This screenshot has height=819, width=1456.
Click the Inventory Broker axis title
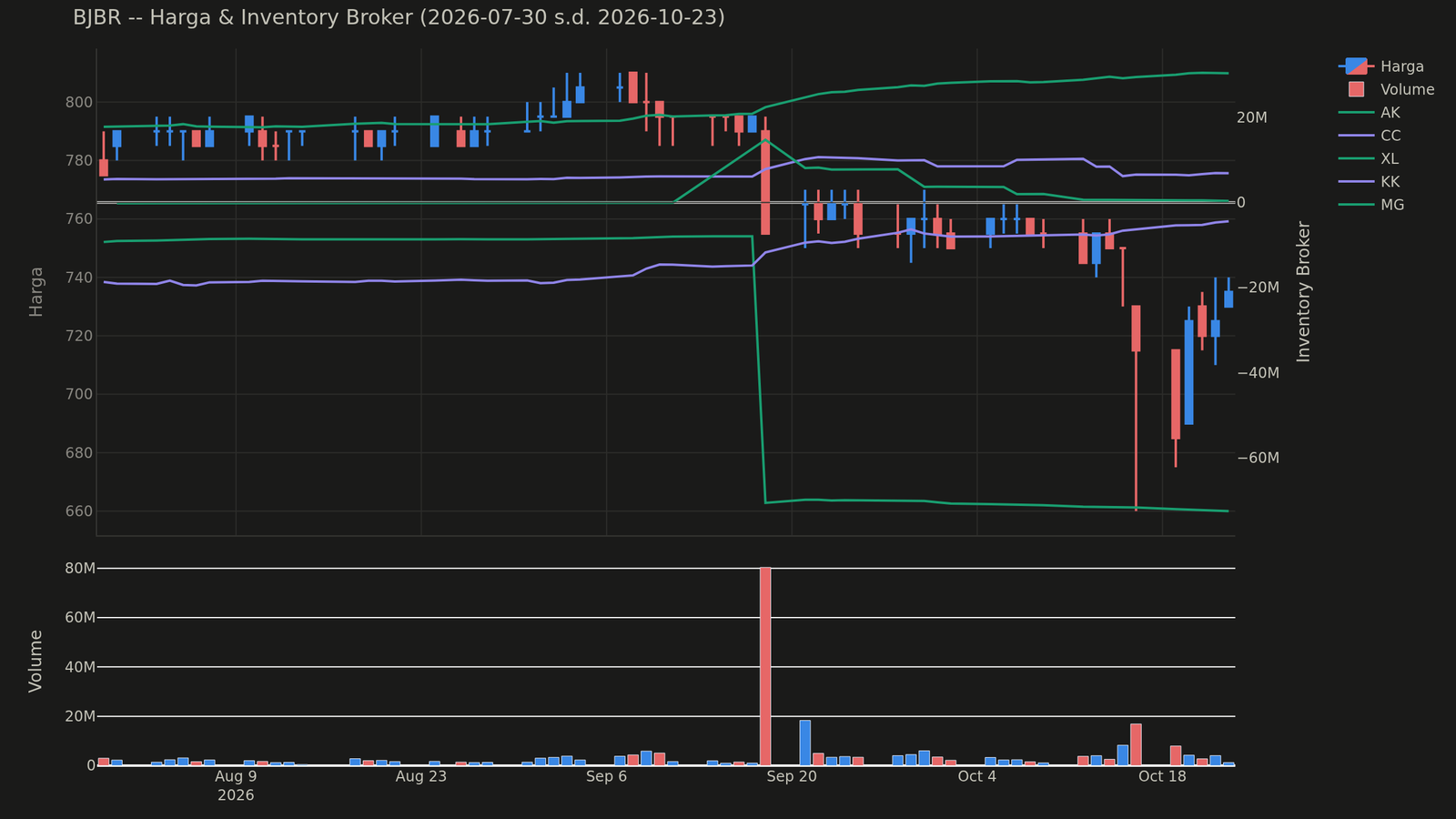1304,291
